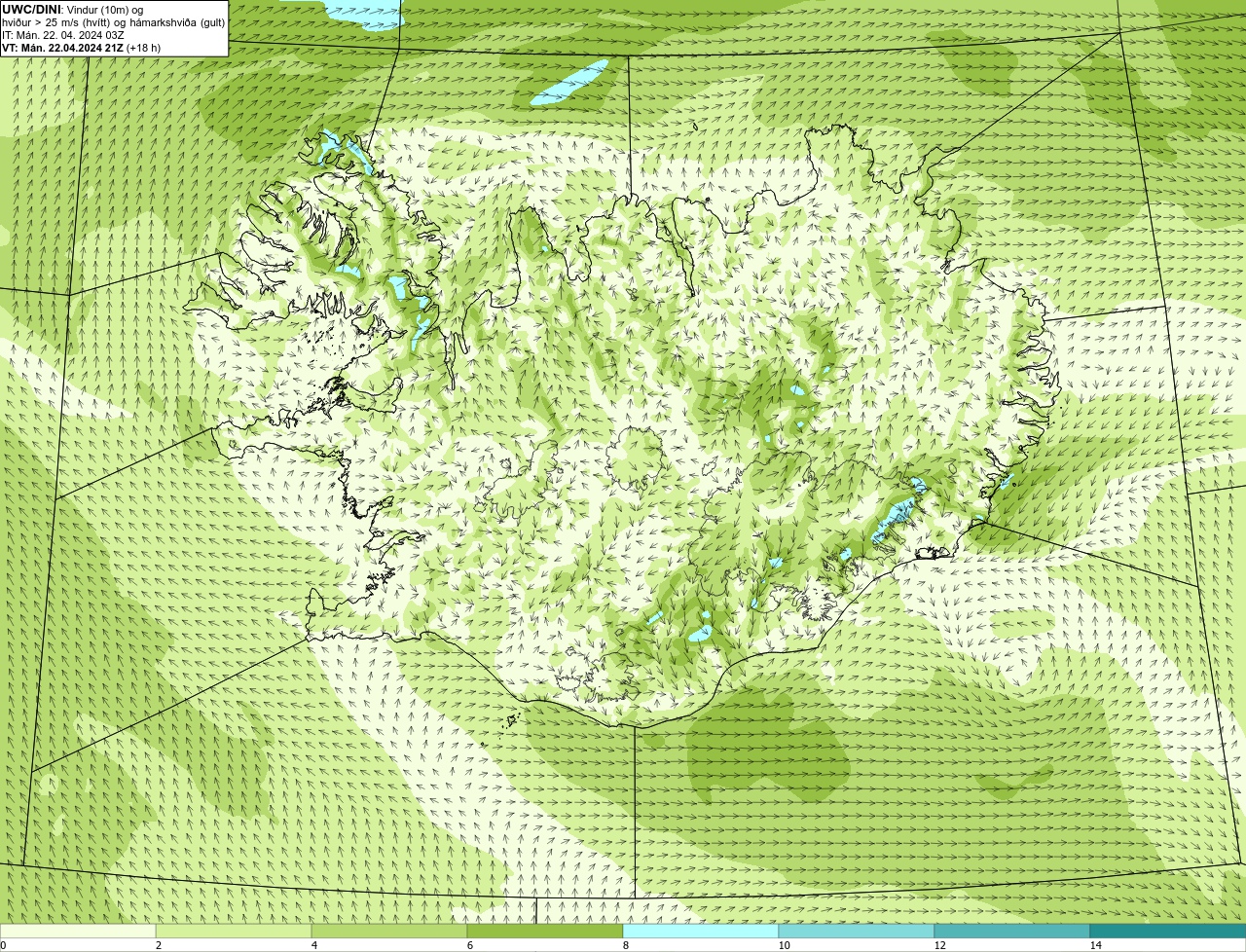Click the '12' scale label
This screenshot has height=952, width=1246.
click(x=939, y=945)
